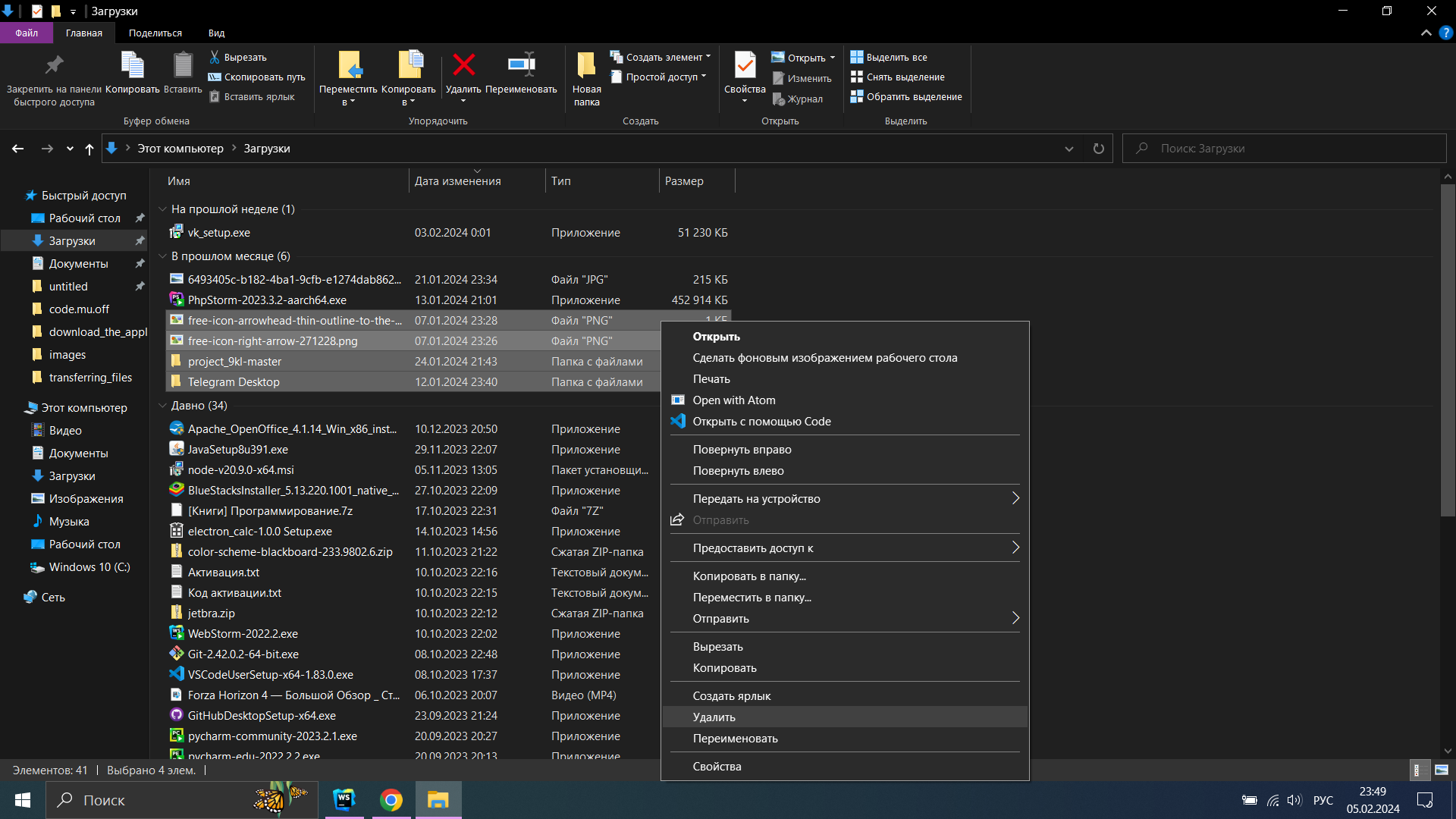Image resolution: width=1456 pixels, height=819 pixels.
Task: Switch to large thumbnails view icon
Action: (1441, 770)
